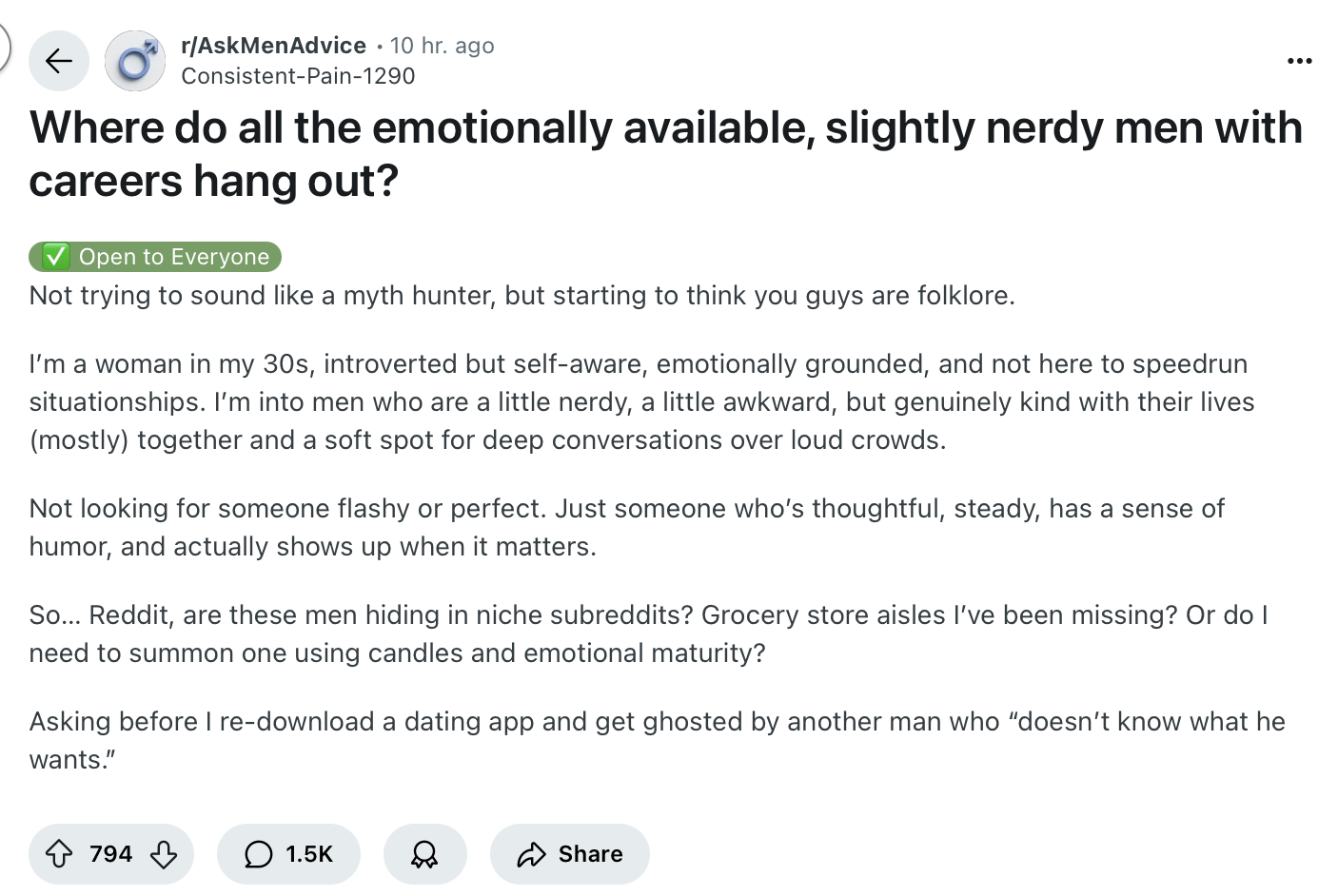
Task: Click the first paragraph about folklore
Action: pos(522,296)
